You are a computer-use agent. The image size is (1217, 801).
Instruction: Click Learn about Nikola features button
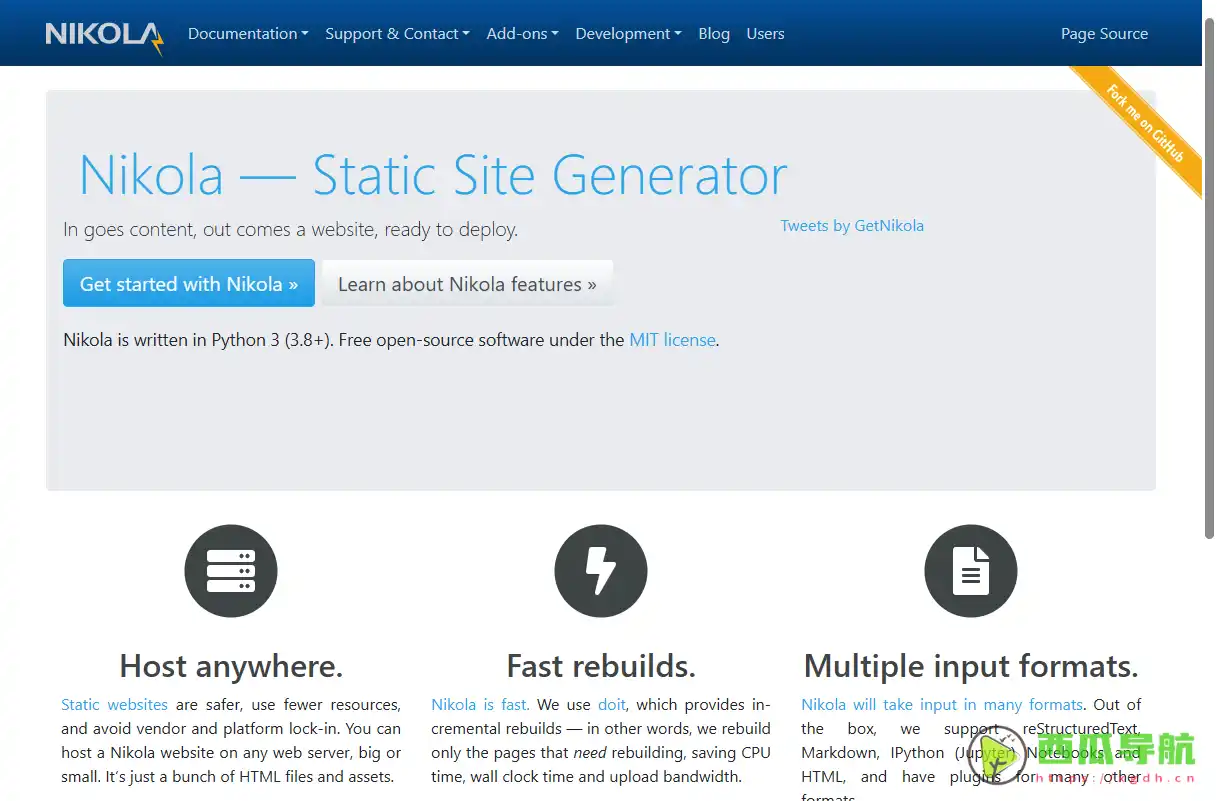pyautogui.click(x=467, y=284)
